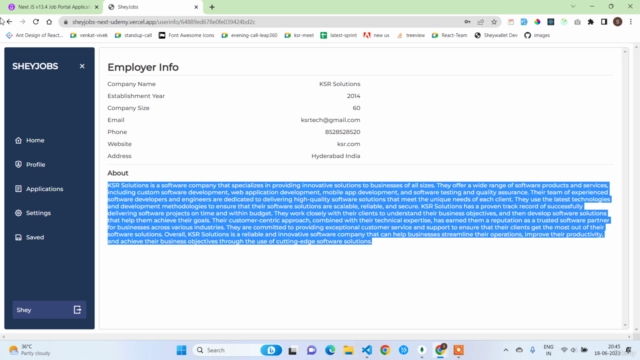This screenshot has height=360, width=640.
Task: Open evening-call-leap360 bookmark
Action: pyautogui.click(x=249, y=36)
